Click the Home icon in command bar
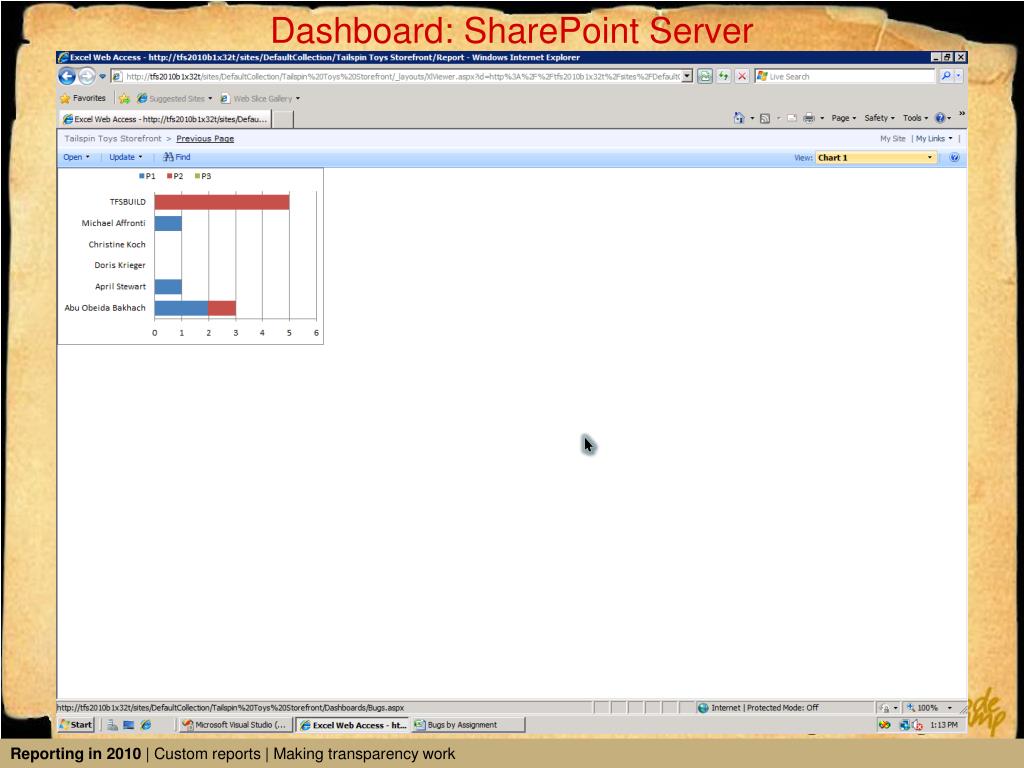Image resolution: width=1024 pixels, height=768 pixels. tap(739, 118)
